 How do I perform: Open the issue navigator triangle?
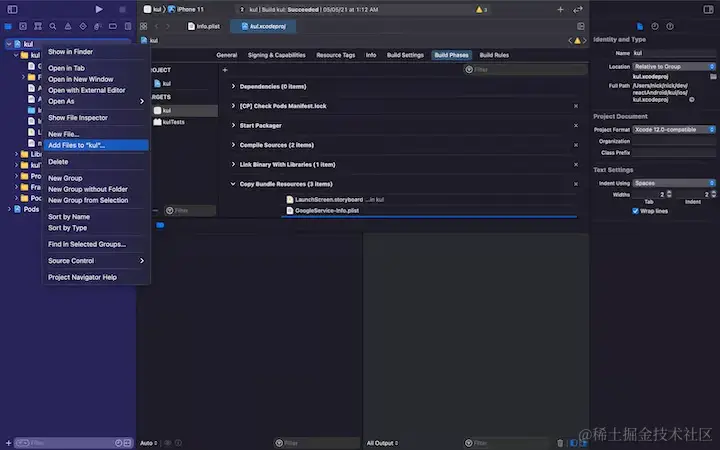(x=68, y=27)
